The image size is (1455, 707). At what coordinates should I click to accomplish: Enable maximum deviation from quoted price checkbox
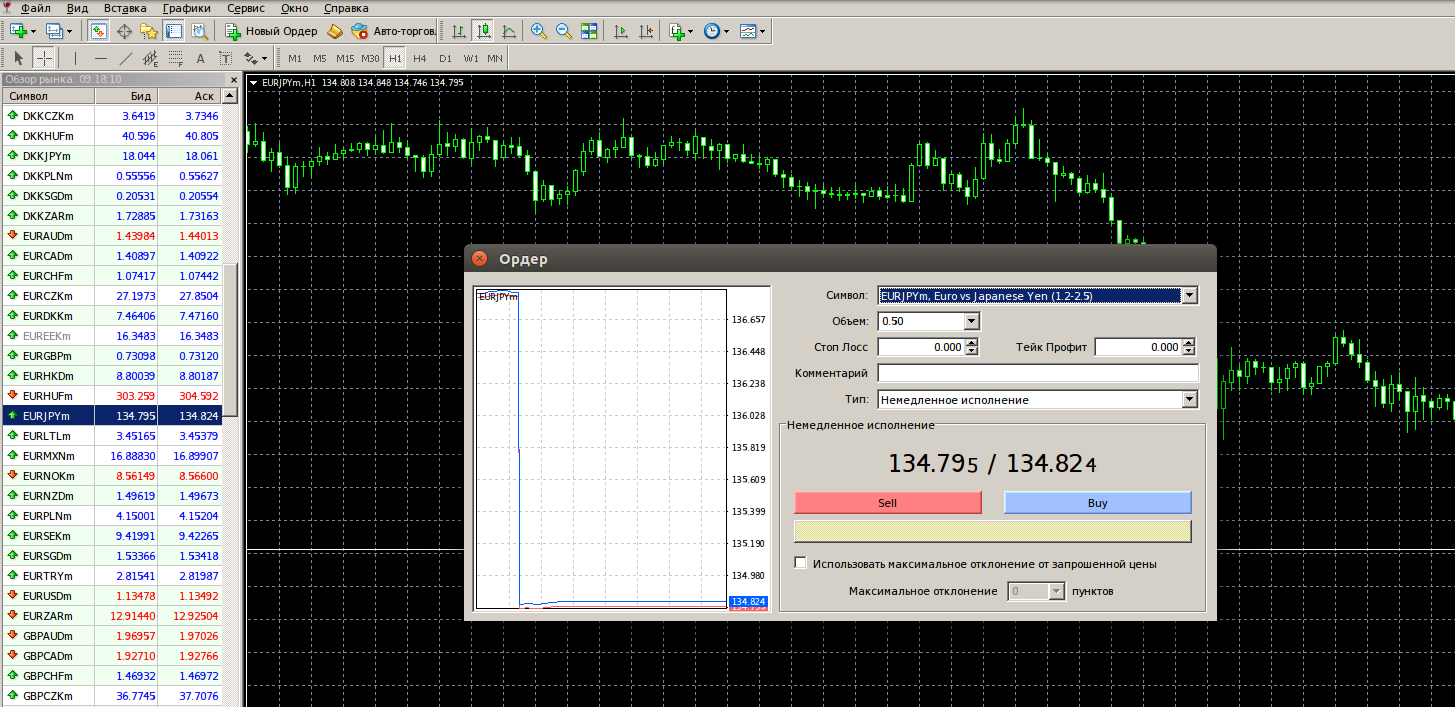(x=800, y=563)
